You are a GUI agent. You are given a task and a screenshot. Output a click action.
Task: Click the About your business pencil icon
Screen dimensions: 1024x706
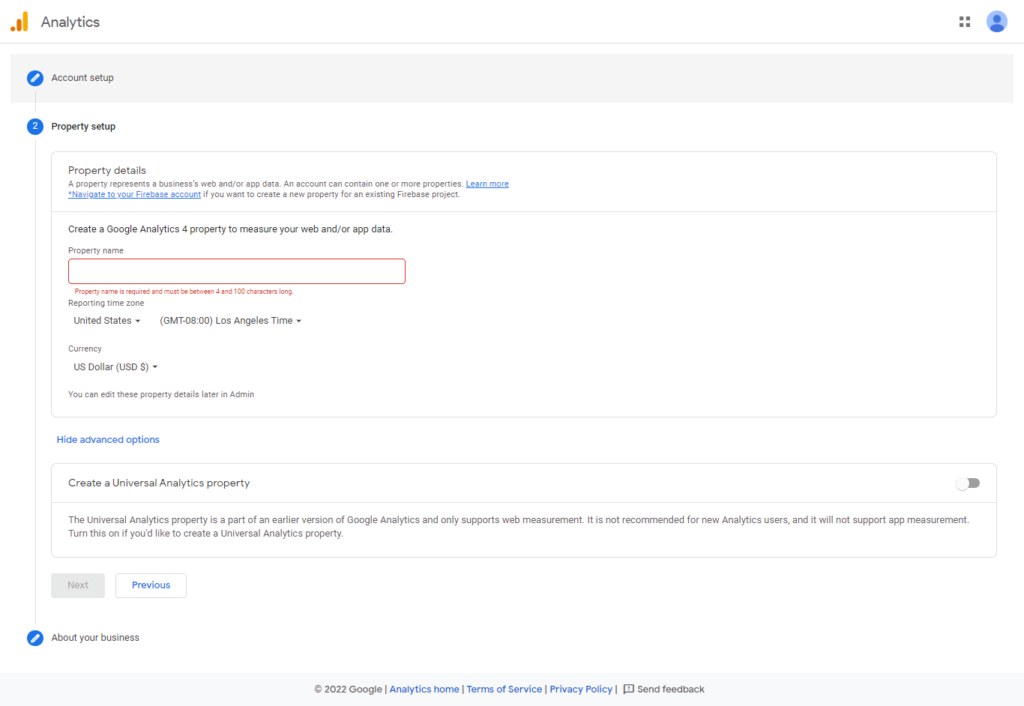(x=35, y=638)
